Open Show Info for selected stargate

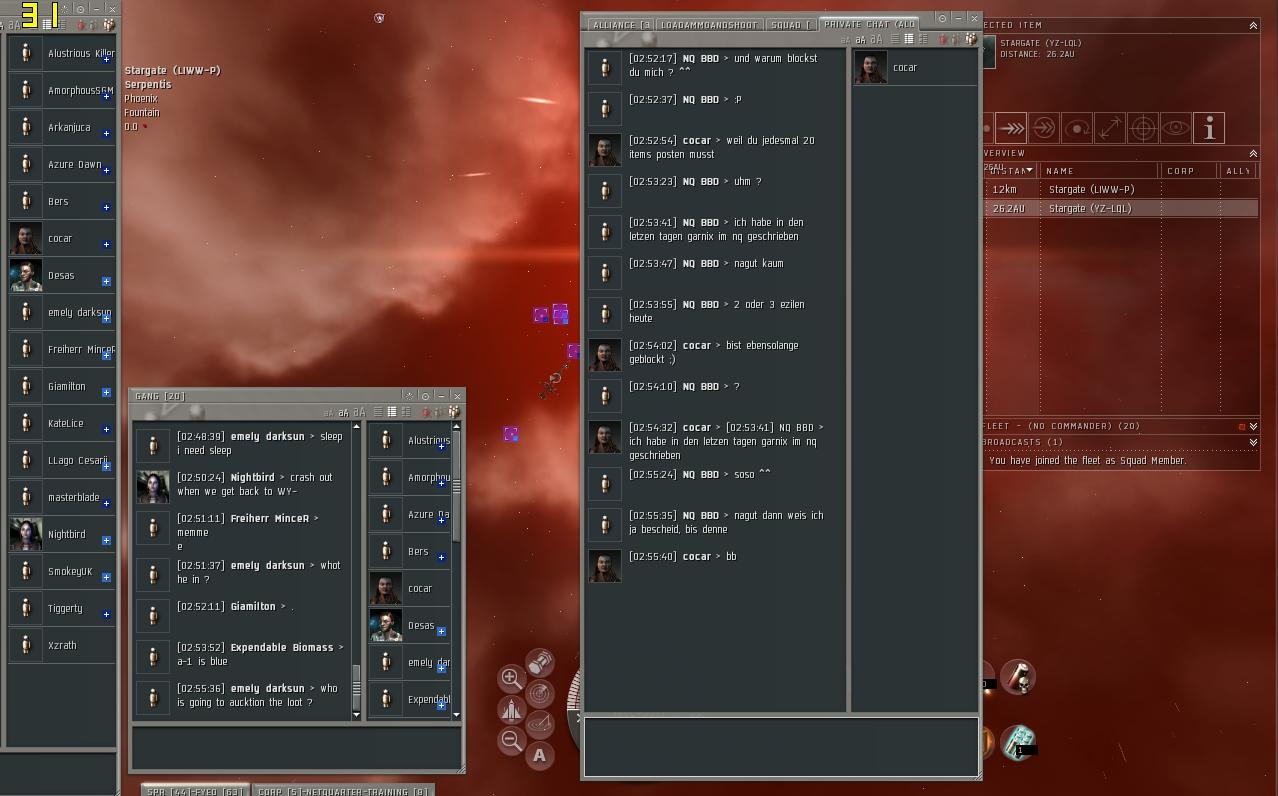(x=1209, y=128)
